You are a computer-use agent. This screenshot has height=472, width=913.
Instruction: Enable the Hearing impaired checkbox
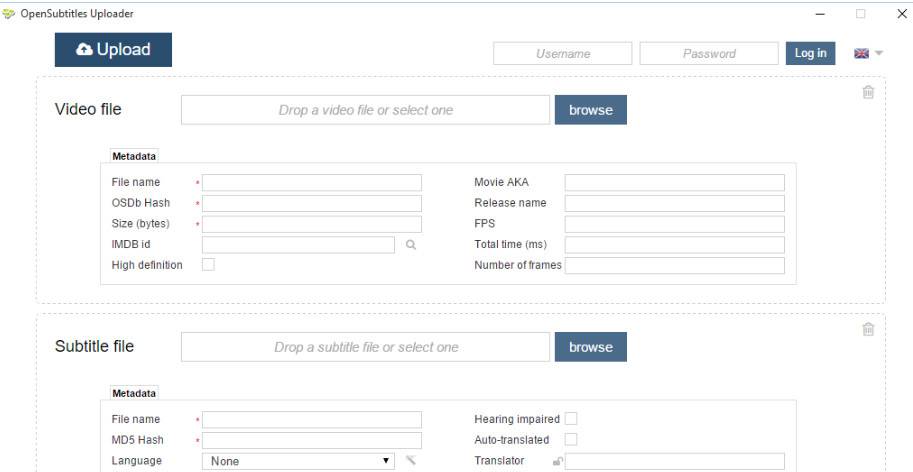point(571,419)
